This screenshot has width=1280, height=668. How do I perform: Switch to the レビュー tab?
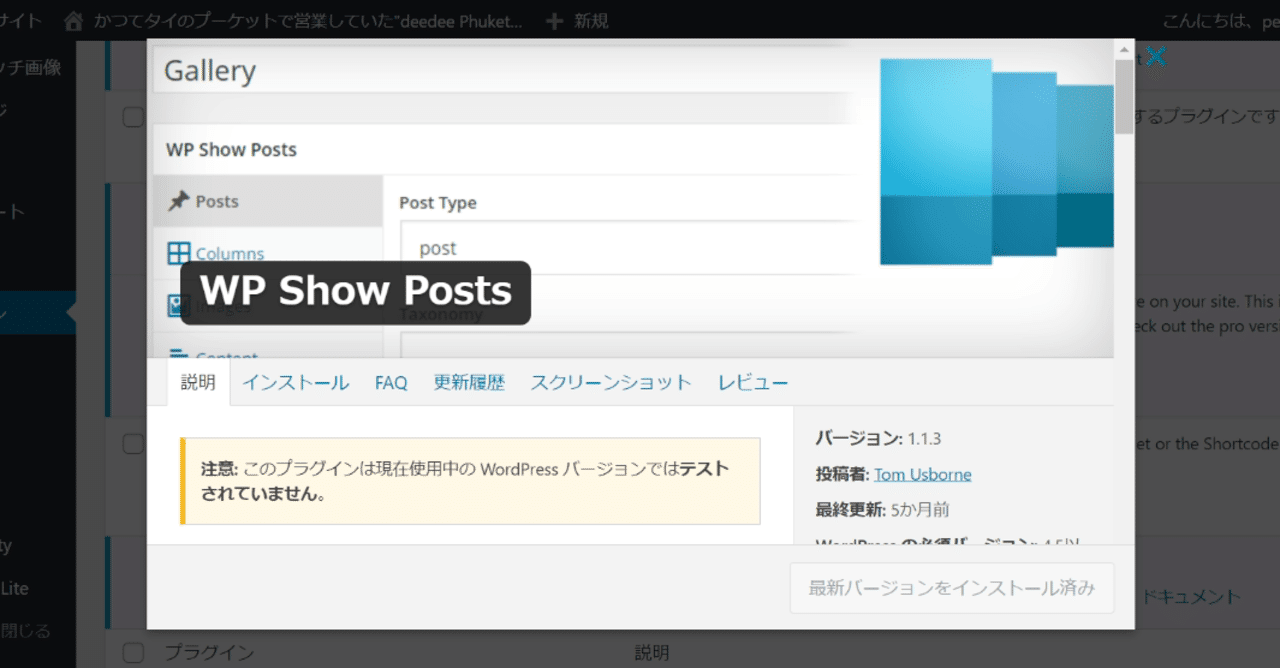click(752, 382)
